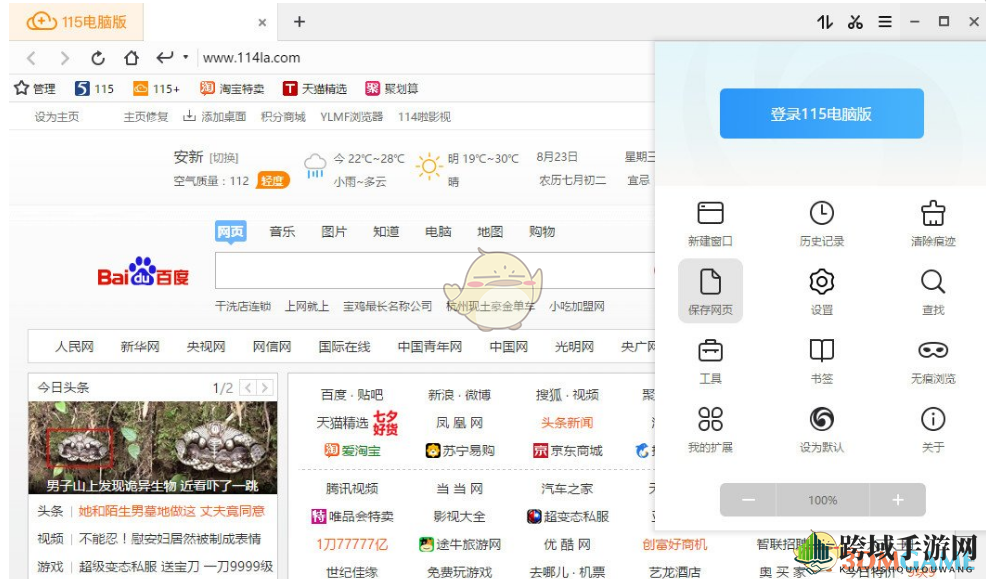The height and width of the screenshot is (579, 986).
Task: Expand the dropdown arrow beside undo icon
Action: click(x=186, y=57)
